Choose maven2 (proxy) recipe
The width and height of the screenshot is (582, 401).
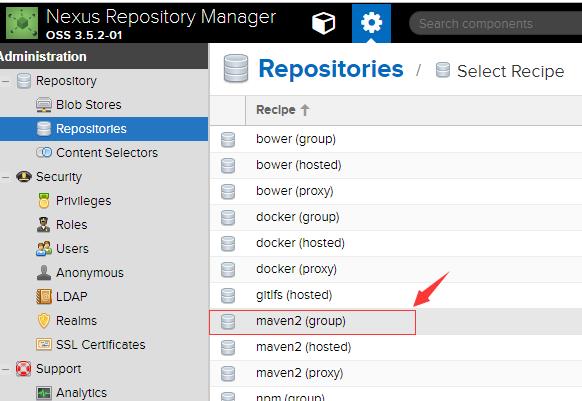[x=396, y=373]
